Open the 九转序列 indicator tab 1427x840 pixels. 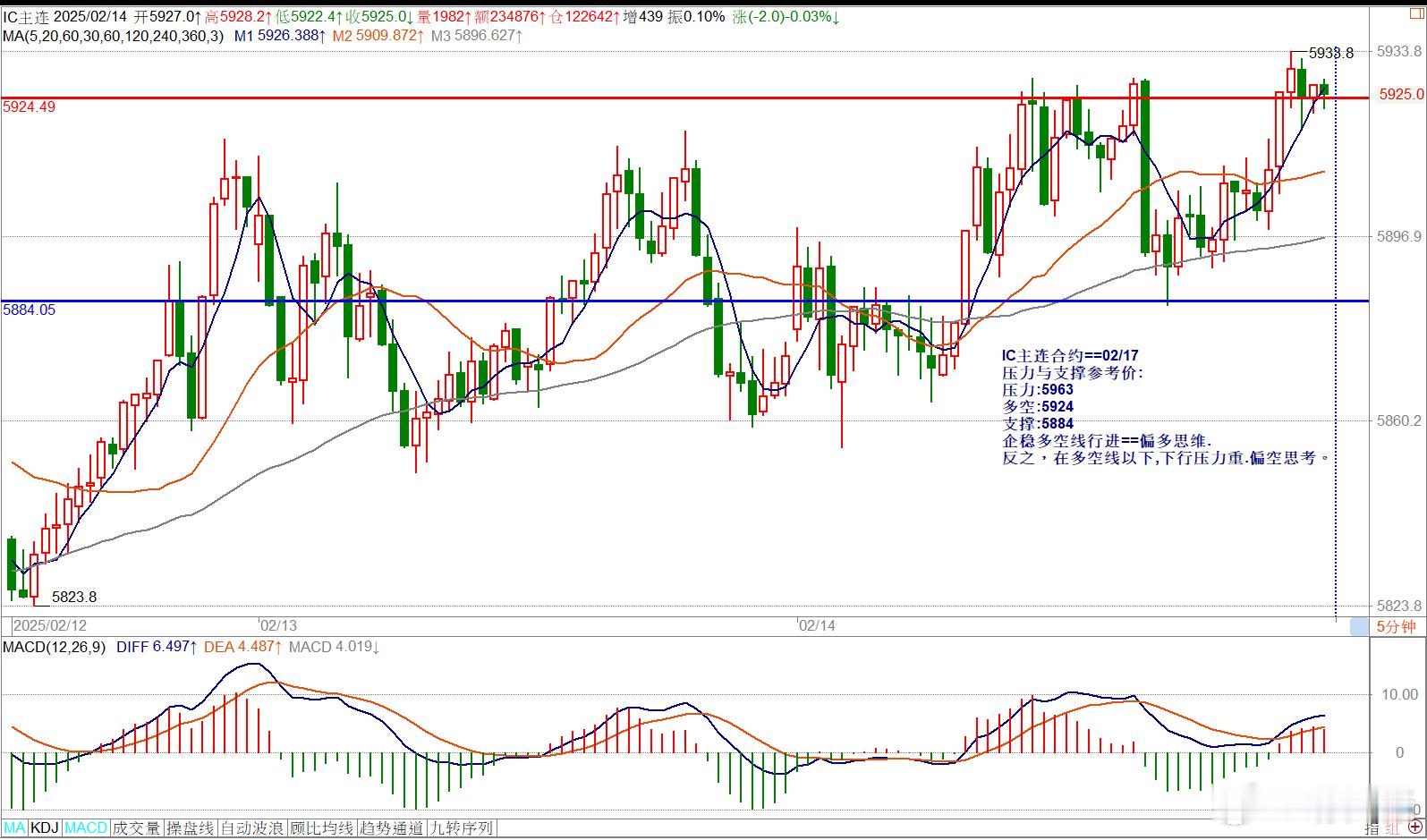[462, 828]
